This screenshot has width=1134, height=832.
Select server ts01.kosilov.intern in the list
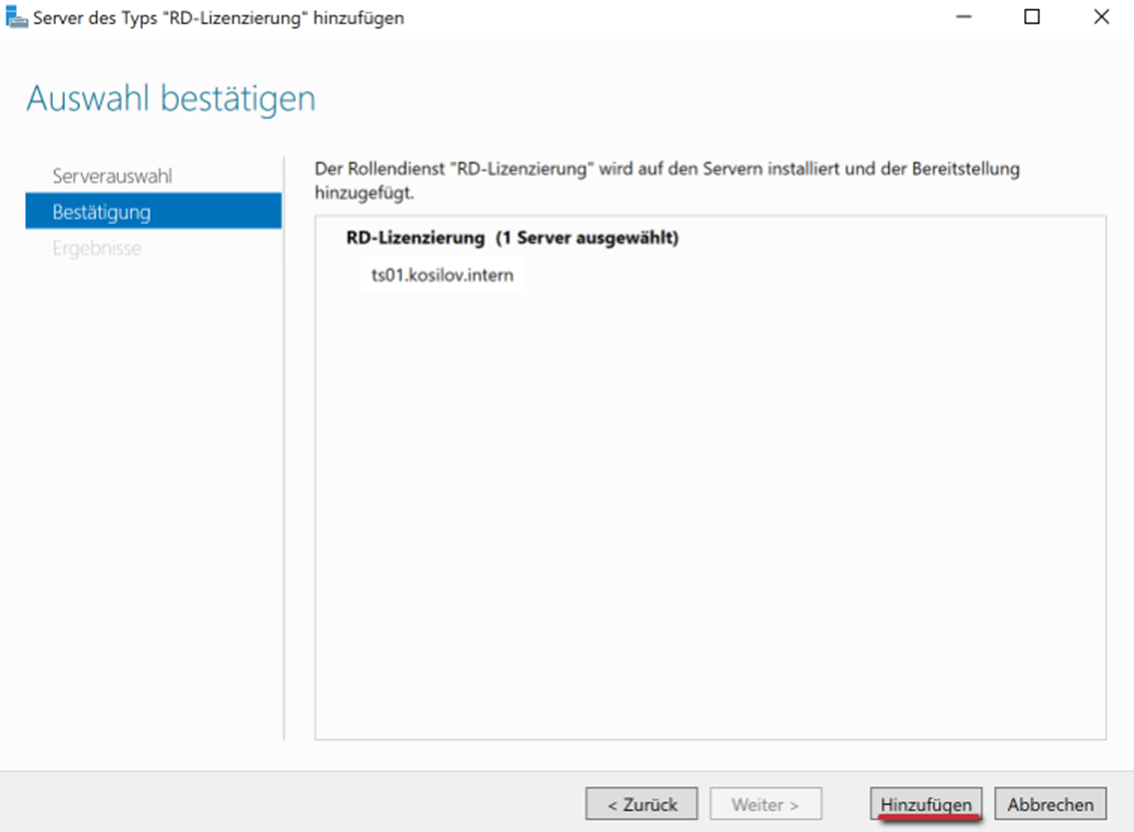point(442,274)
